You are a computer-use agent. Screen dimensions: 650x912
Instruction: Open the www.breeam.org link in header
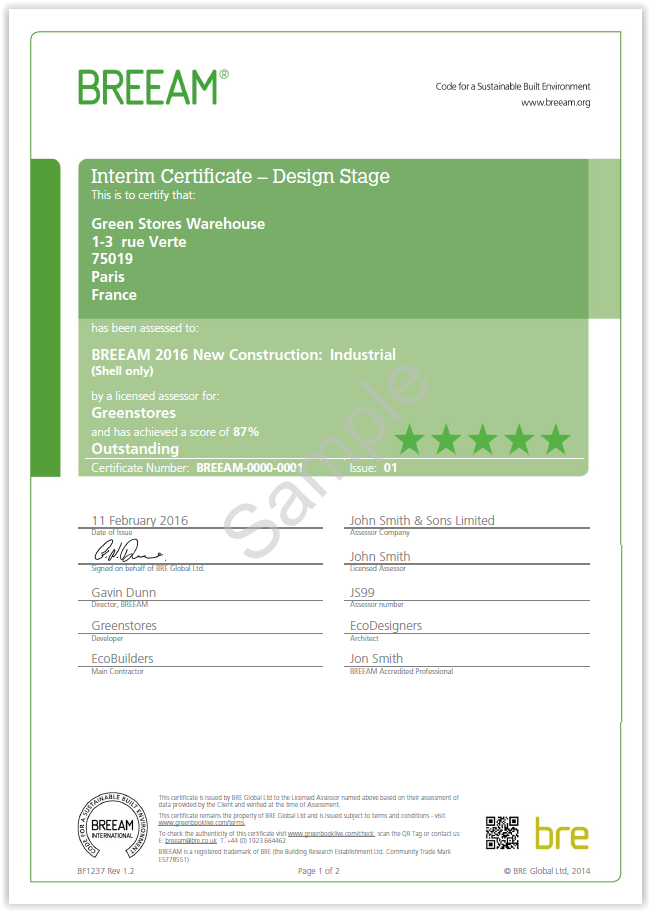click(x=555, y=103)
